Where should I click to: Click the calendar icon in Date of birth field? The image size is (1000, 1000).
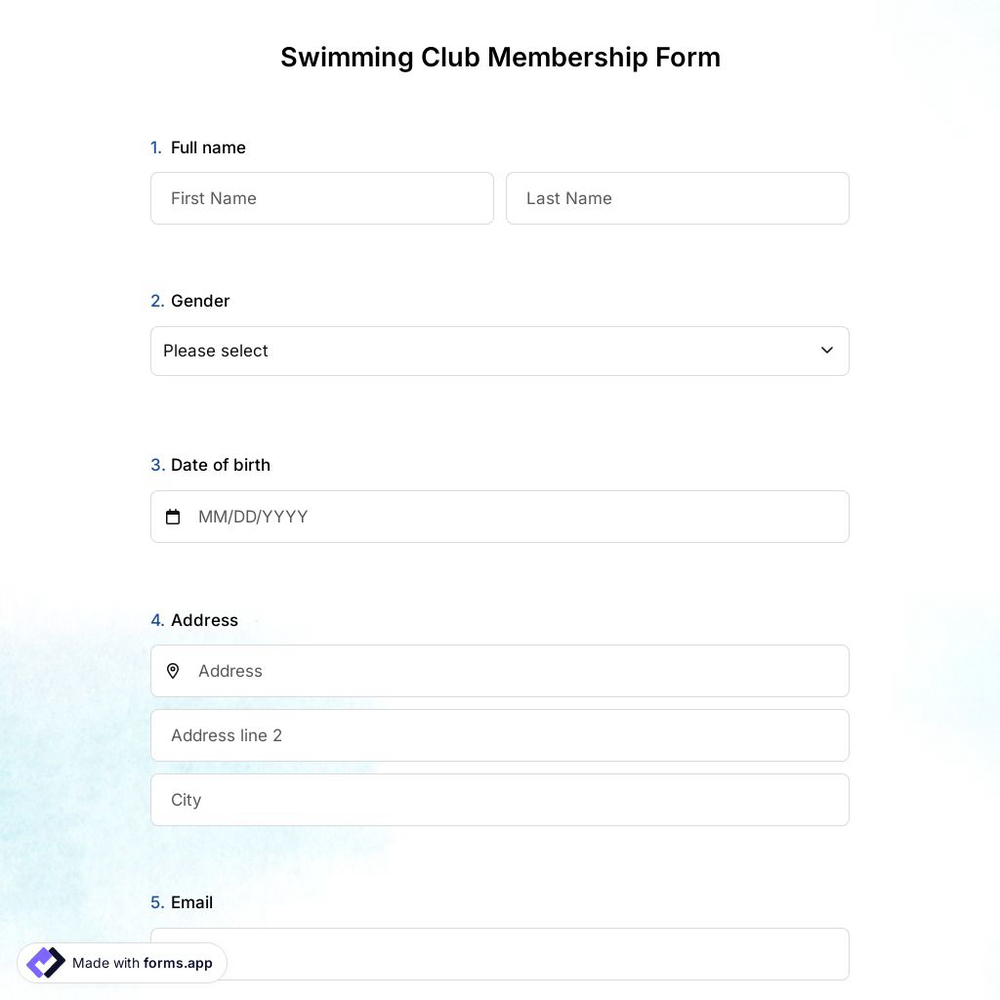(x=173, y=516)
